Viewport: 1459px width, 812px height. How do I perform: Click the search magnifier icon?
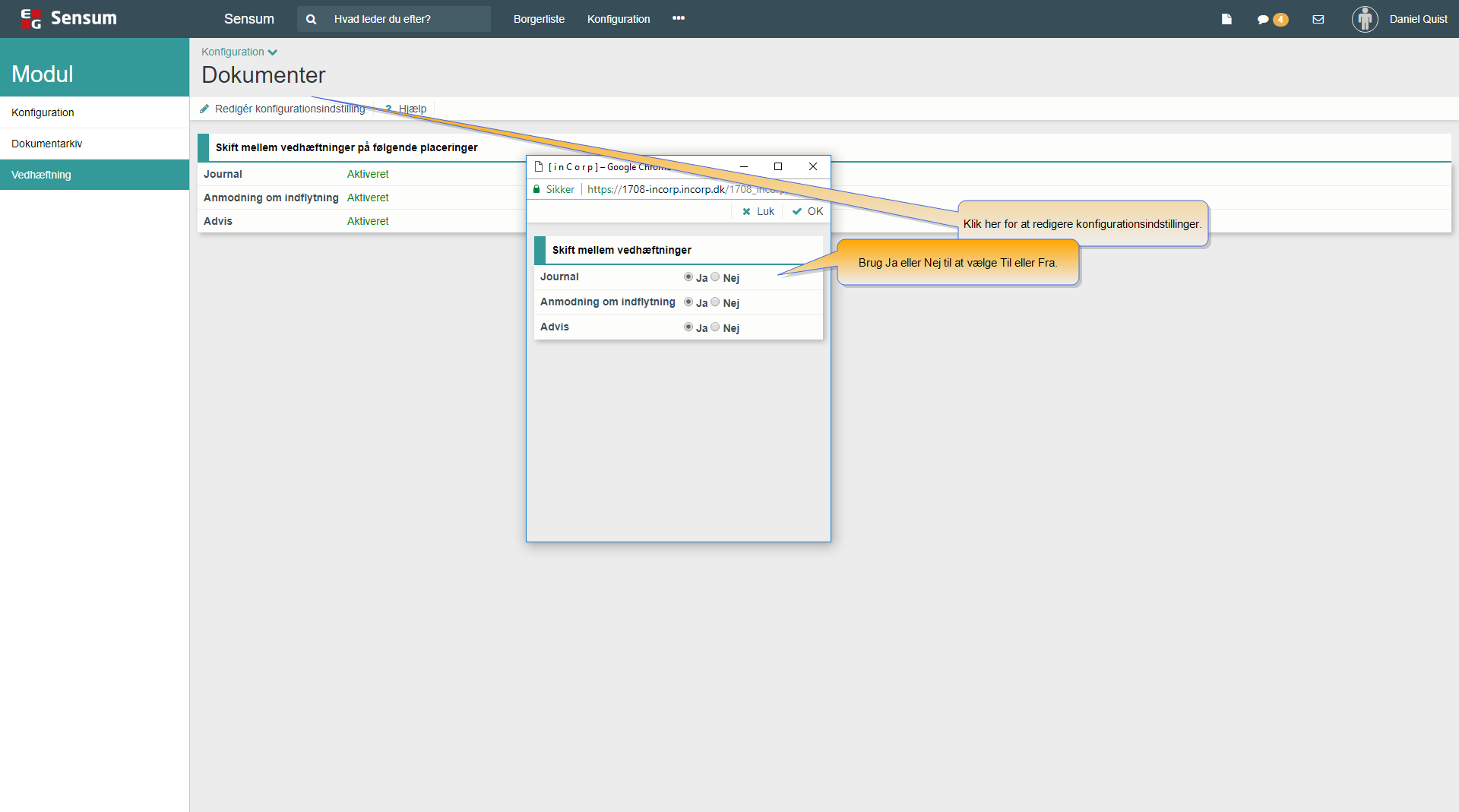point(311,19)
